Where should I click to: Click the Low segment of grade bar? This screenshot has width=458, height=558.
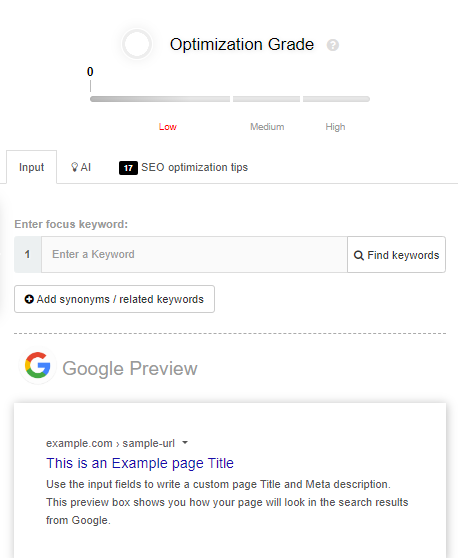(x=160, y=99)
